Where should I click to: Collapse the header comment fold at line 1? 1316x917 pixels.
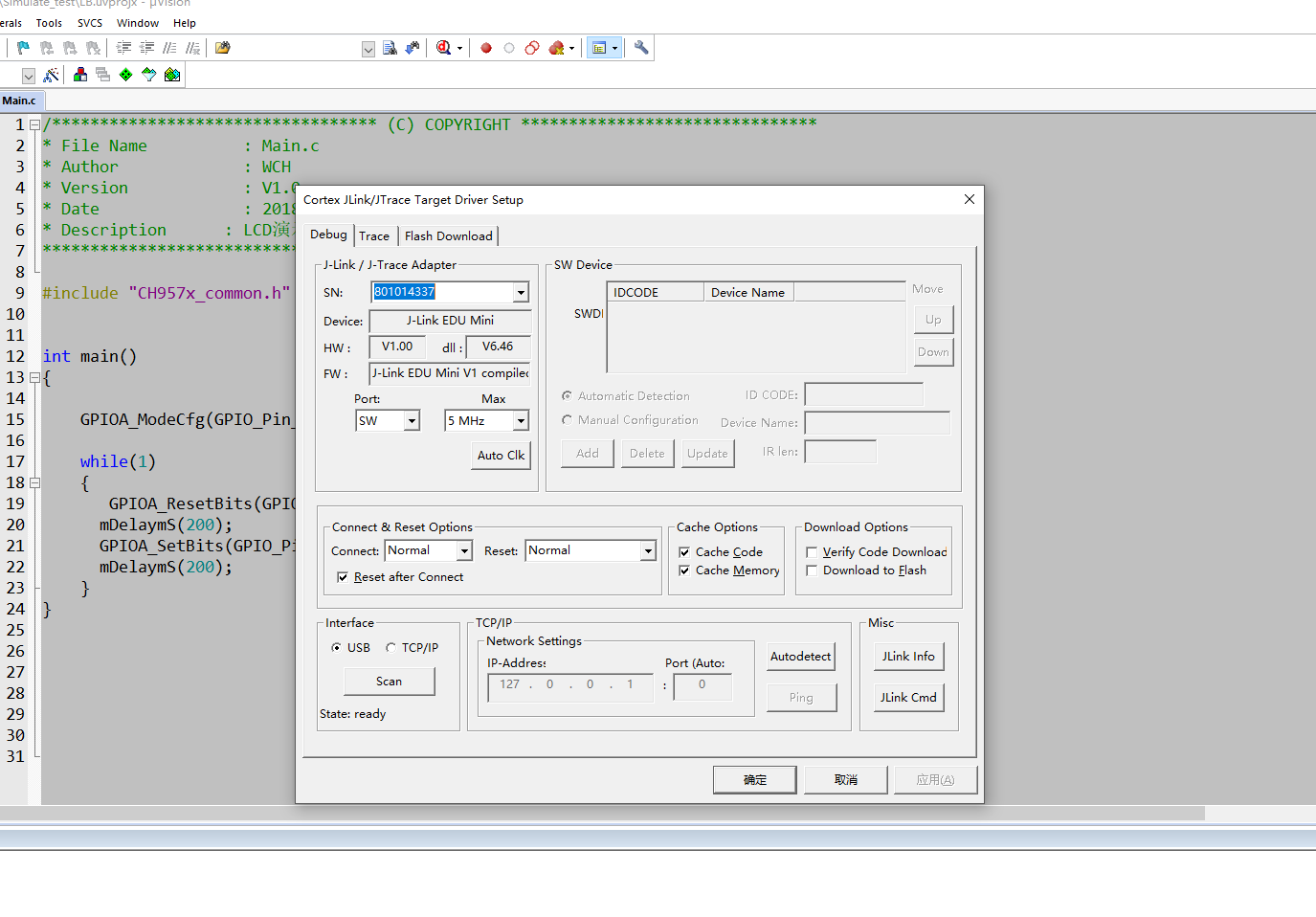point(34,125)
